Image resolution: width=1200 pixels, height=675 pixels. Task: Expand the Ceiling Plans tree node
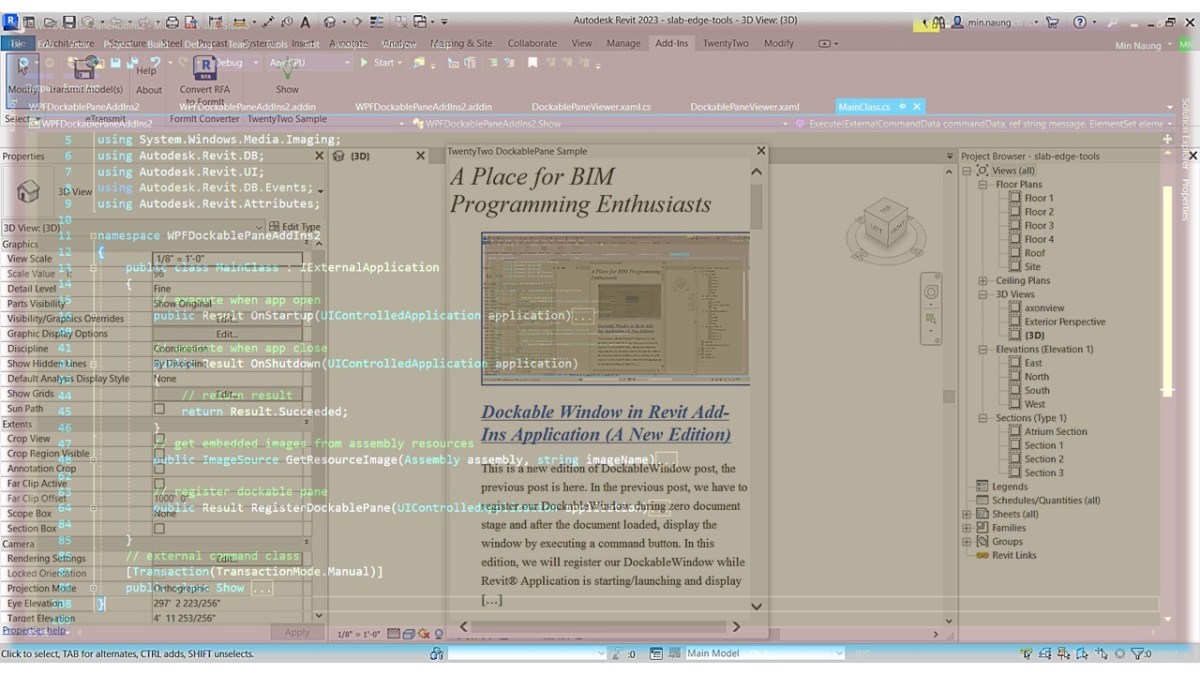(x=982, y=281)
